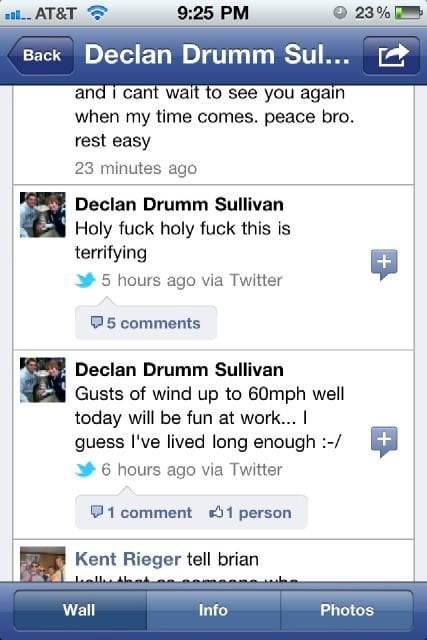Tap the Wi-Fi icon in status bar
Screen dimensions: 427x640
[98, 13]
